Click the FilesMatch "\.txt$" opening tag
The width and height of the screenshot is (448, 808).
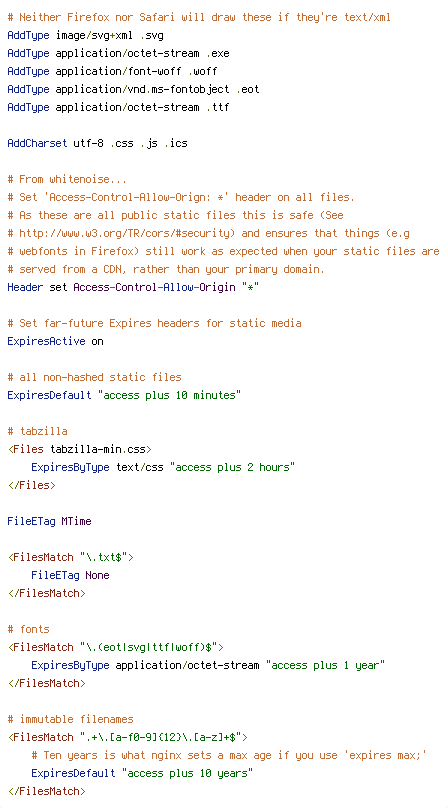point(71,557)
